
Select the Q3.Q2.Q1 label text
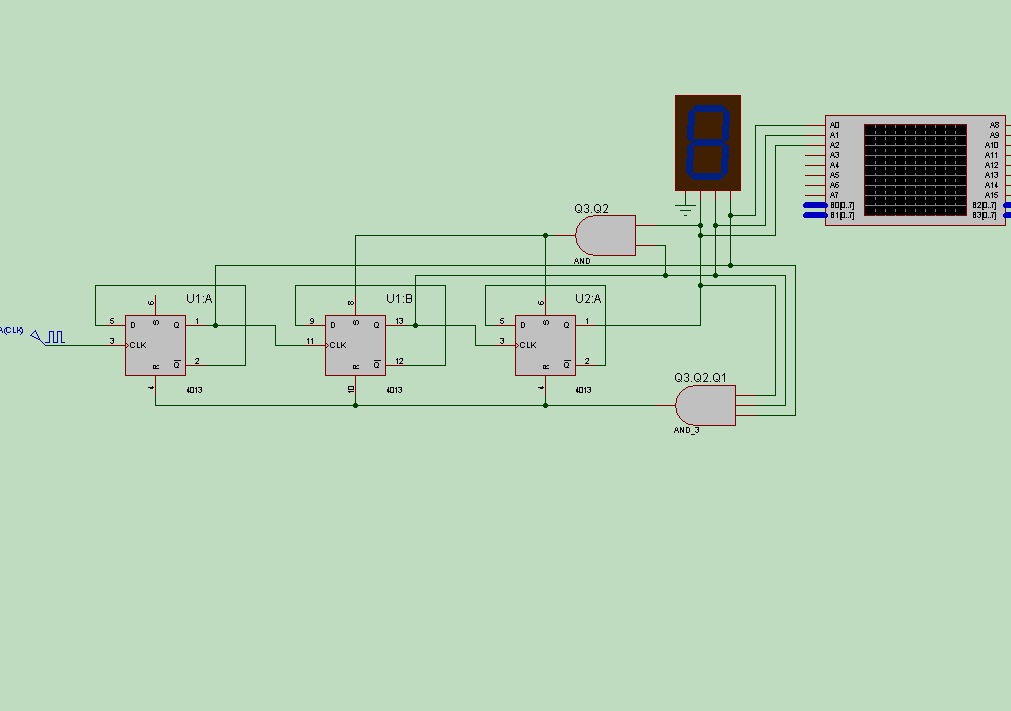[x=700, y=378]
